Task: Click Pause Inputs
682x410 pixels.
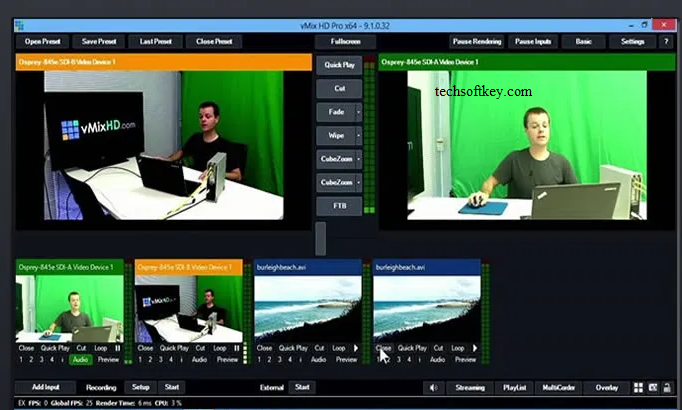Action: [x=533, y=42]
